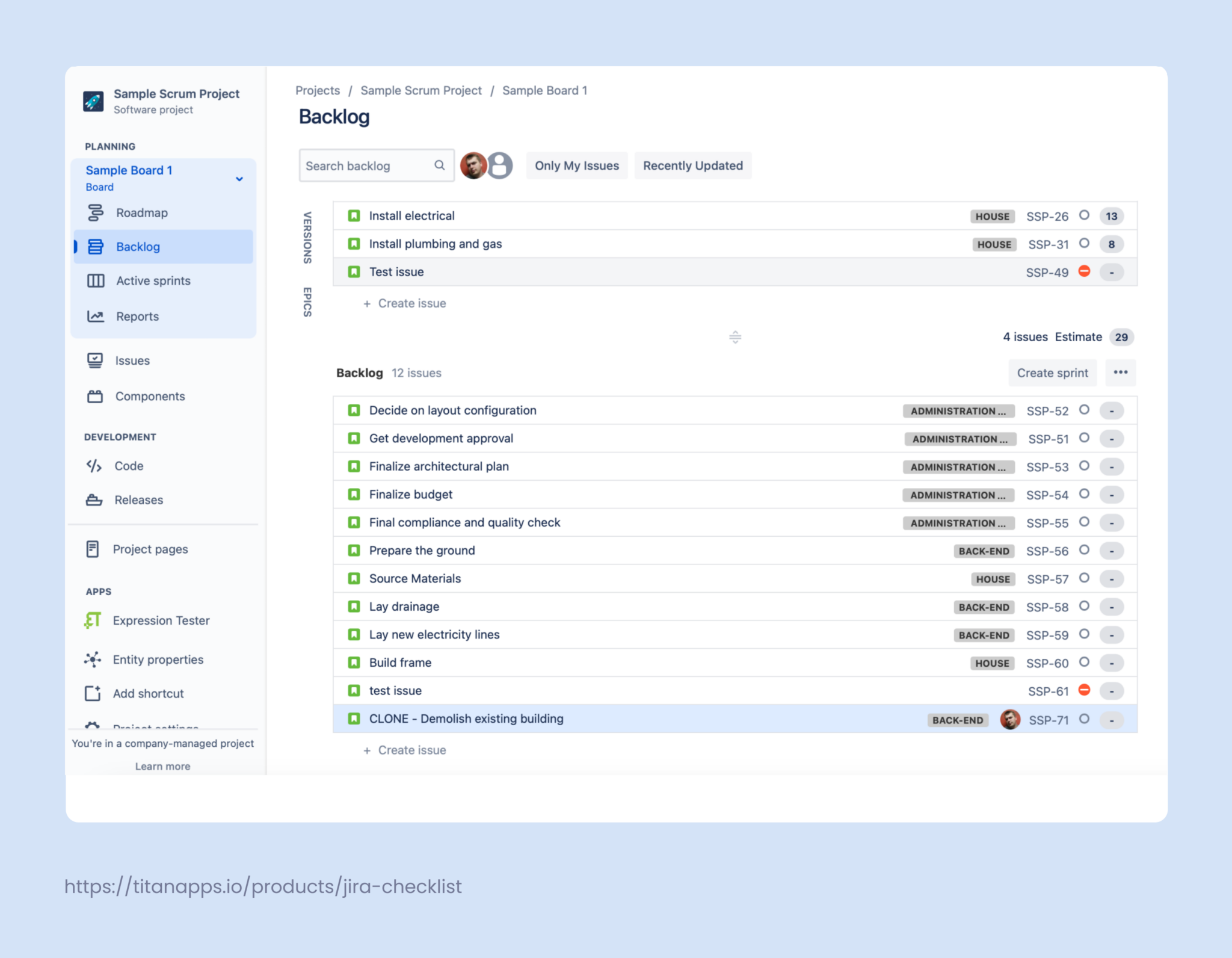Select Backlog under Planning
Screen dimensions: 1232x958
click(138, 247)
